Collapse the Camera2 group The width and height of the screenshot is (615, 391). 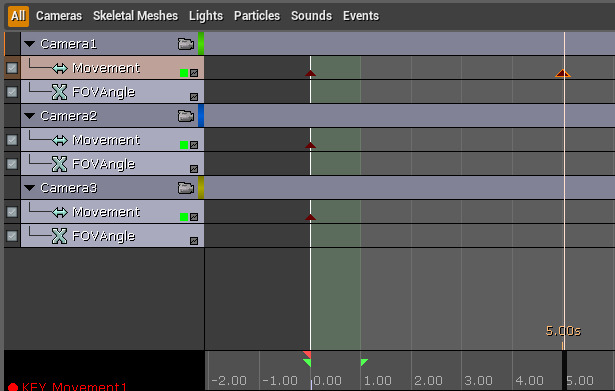[x=29, y=116]
